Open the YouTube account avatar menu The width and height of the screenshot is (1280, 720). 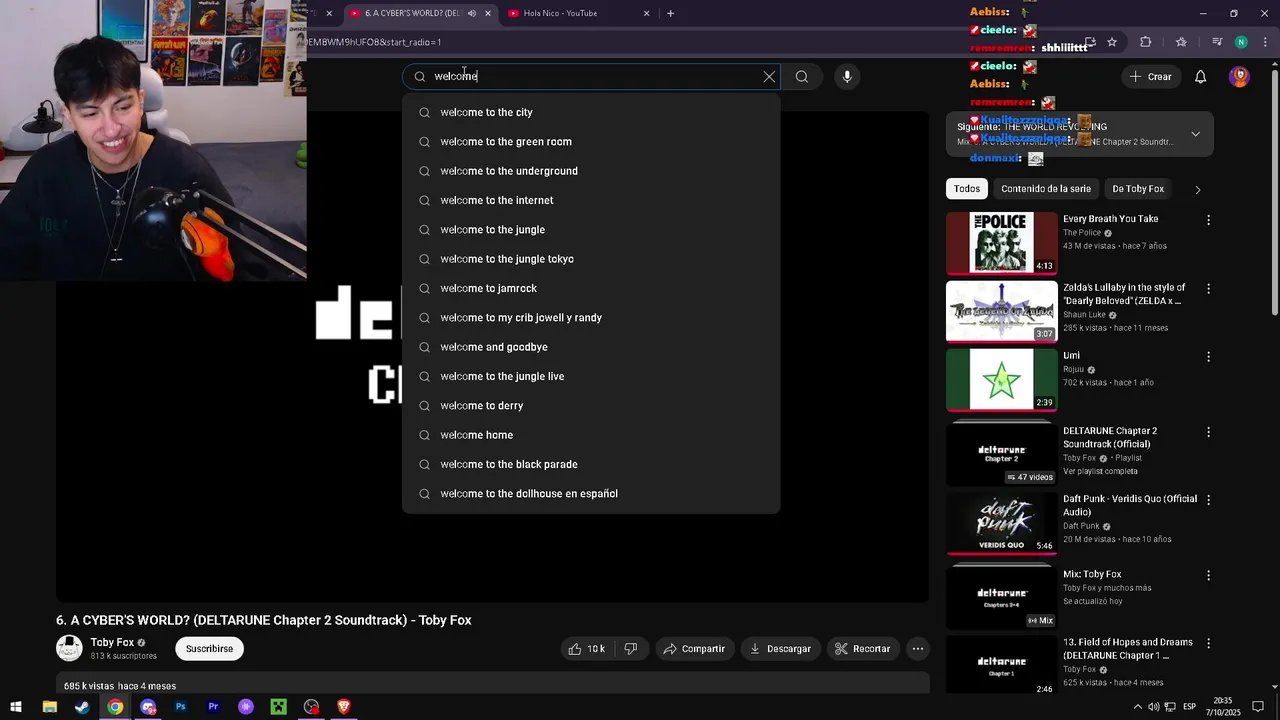click(x=1239, y=76)
